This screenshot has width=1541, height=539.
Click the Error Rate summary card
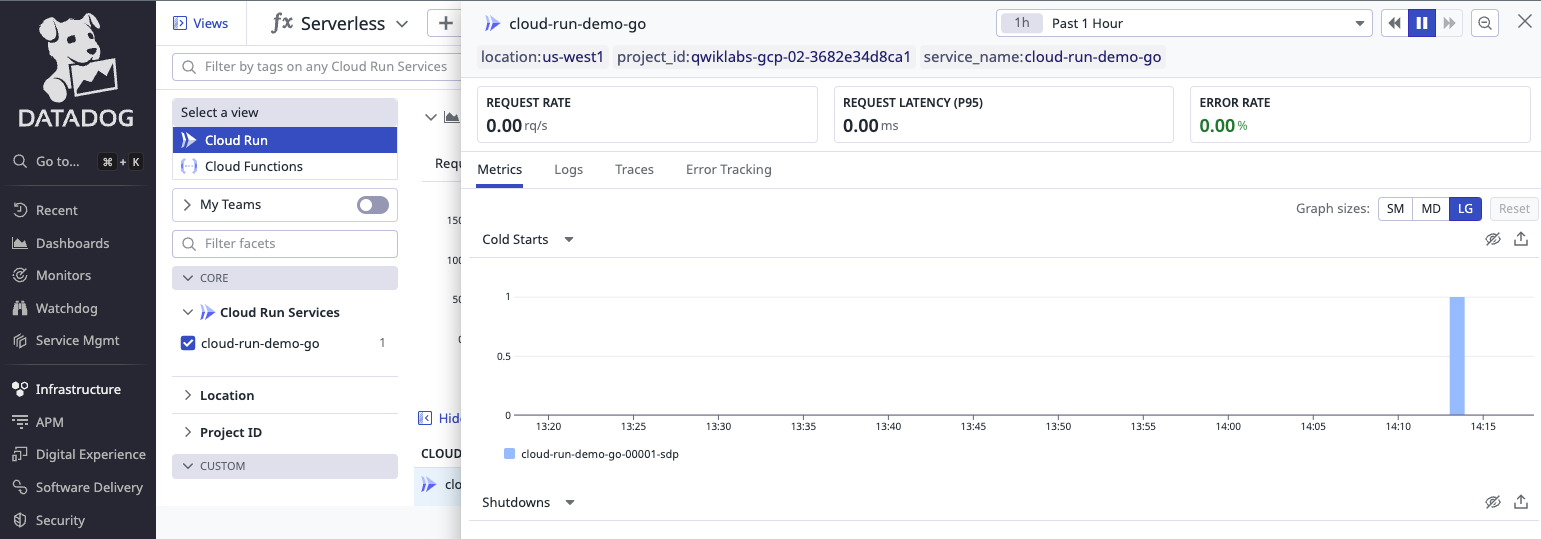tap(1360, 114)
